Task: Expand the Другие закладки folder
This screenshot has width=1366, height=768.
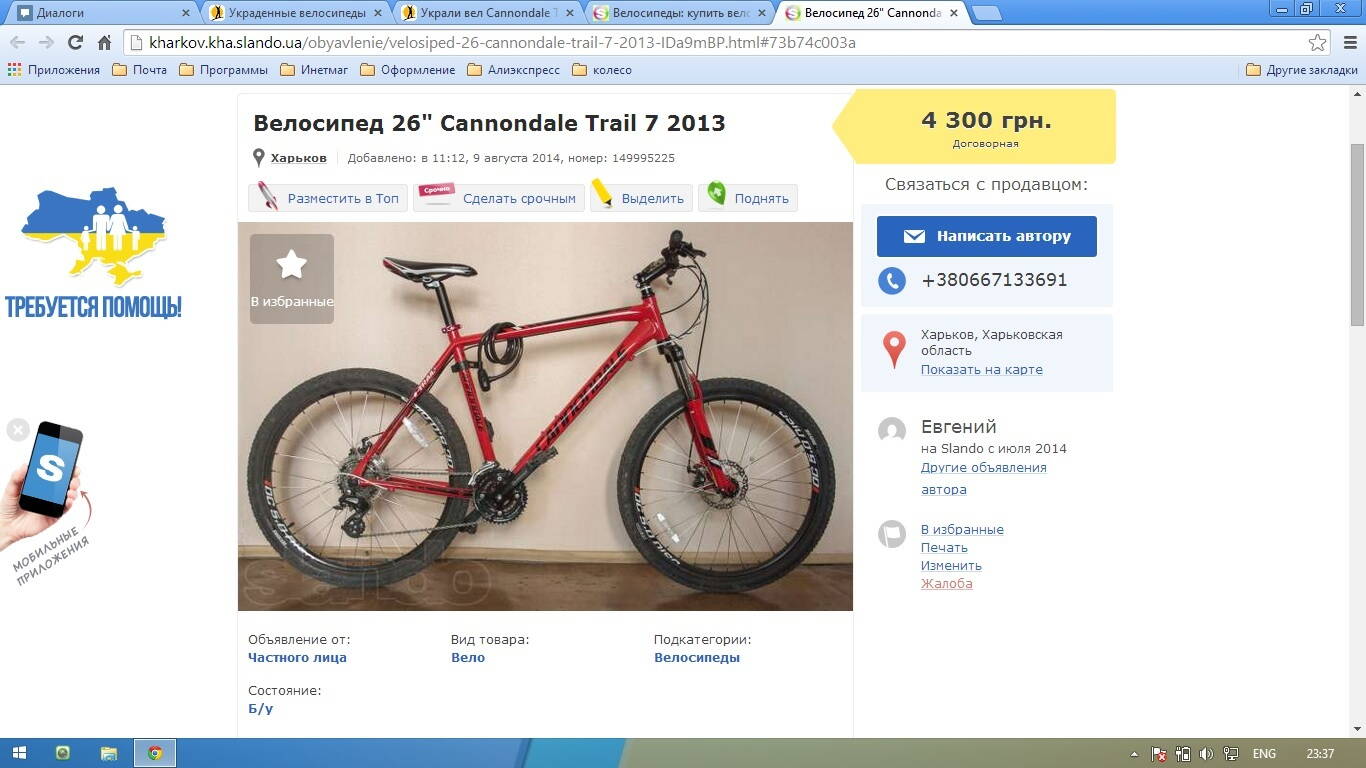Action: [x=1302, y=70]
